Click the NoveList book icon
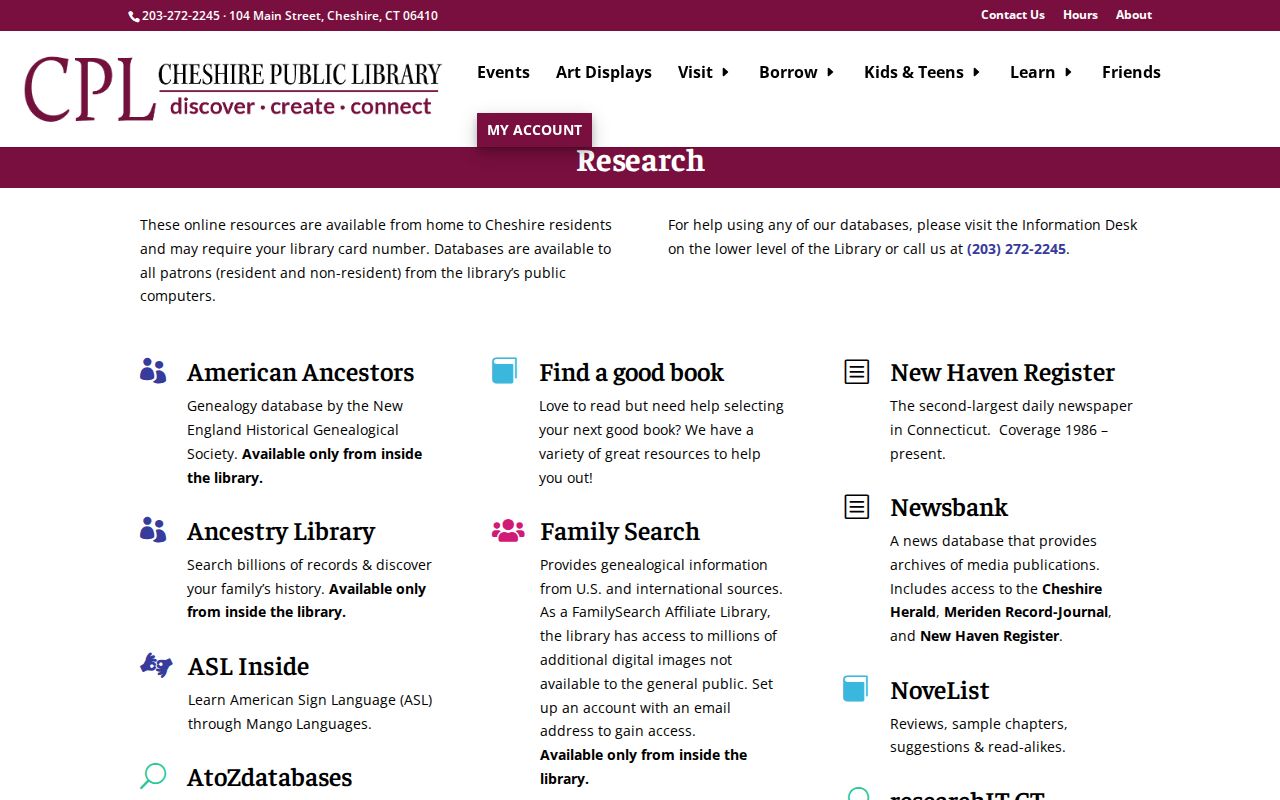The image size is (1280, 800). pyautogui.click(x=855, y=689)
